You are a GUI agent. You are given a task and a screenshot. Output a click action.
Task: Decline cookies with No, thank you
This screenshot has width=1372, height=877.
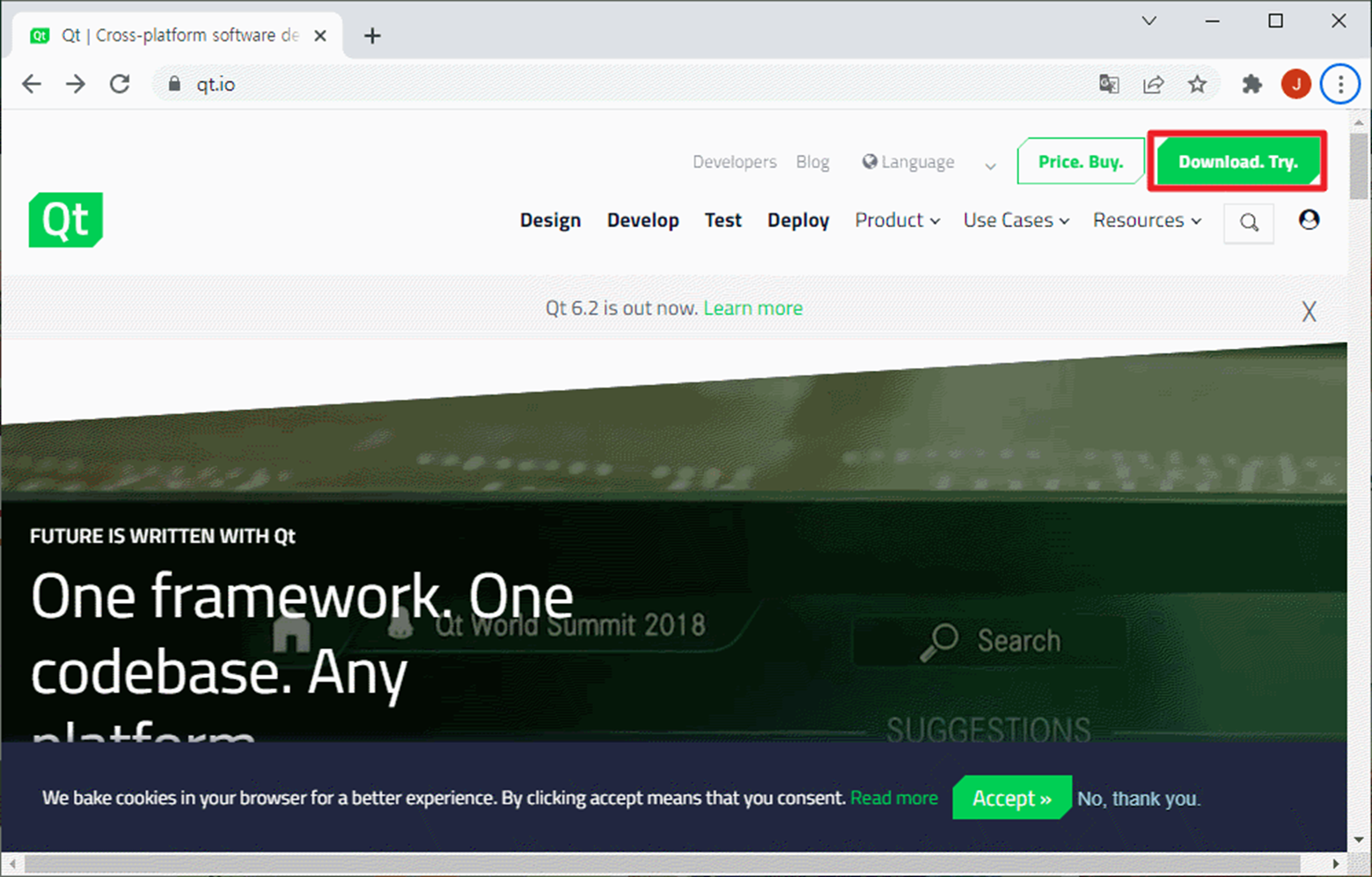(x=1139, y=799)
